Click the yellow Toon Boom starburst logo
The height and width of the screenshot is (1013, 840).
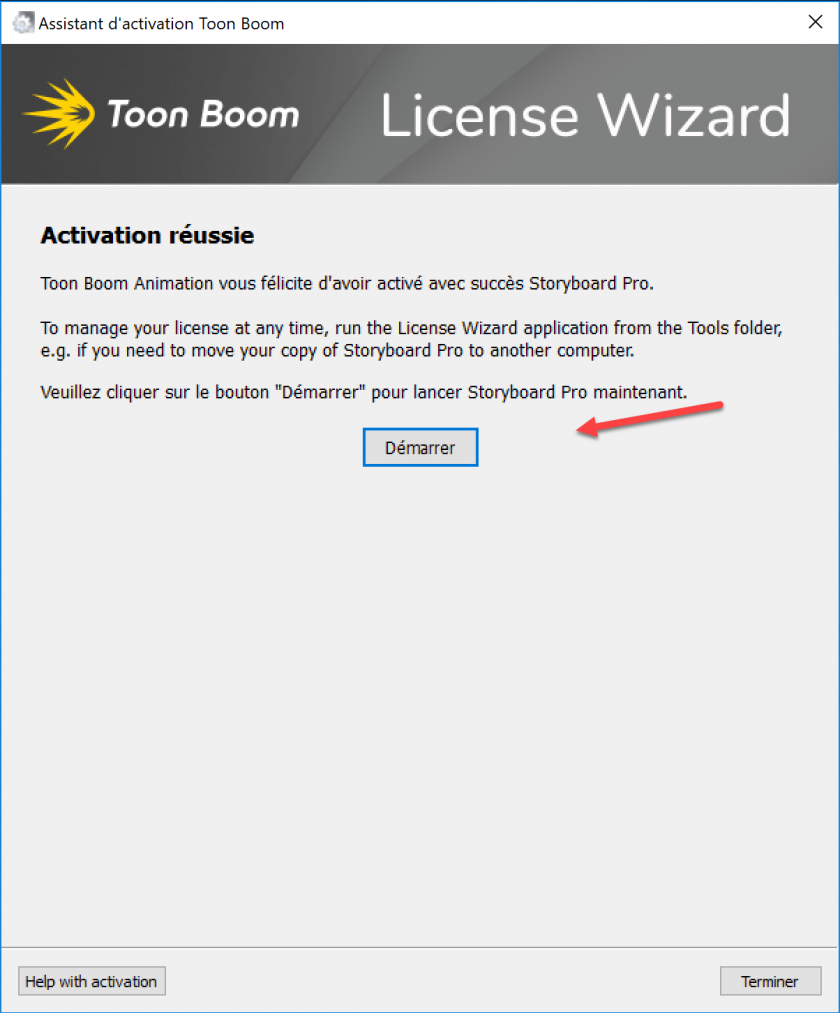pos(59,113)
